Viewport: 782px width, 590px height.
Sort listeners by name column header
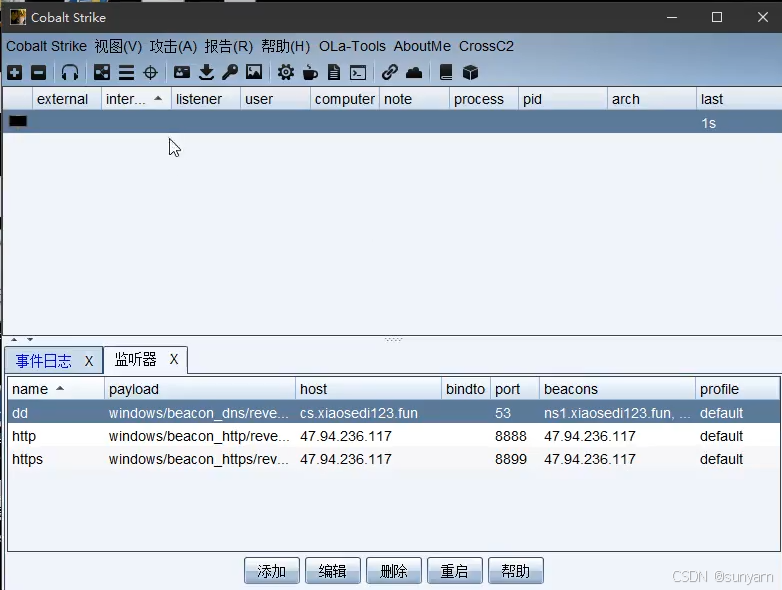point(56,389)
